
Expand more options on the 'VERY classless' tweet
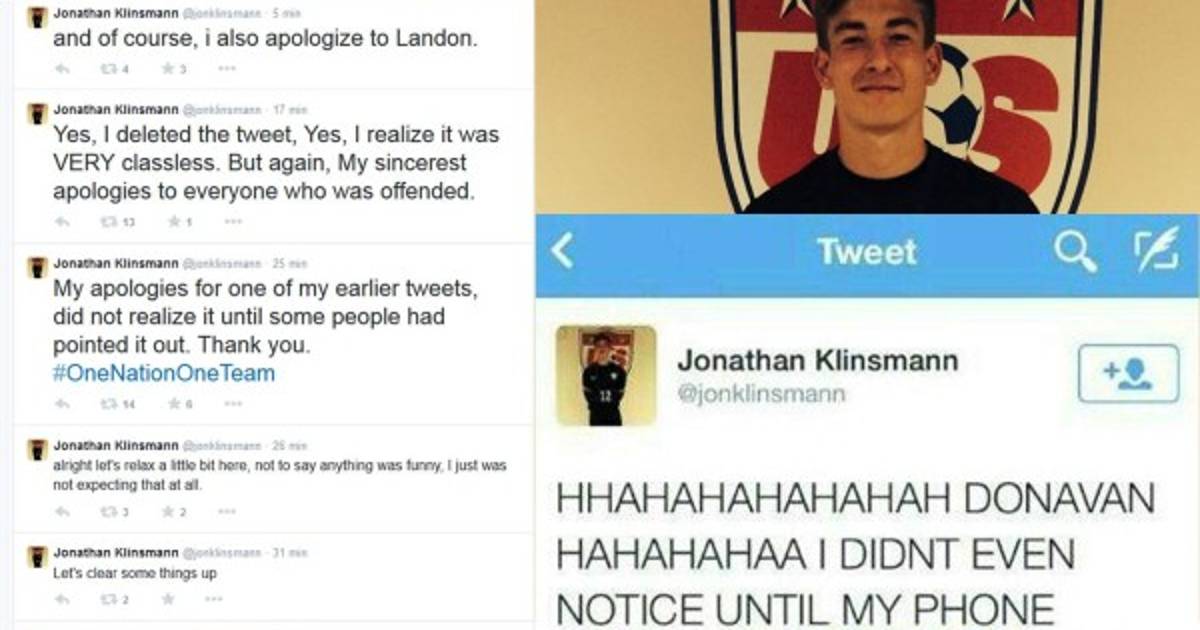point(232,221)
